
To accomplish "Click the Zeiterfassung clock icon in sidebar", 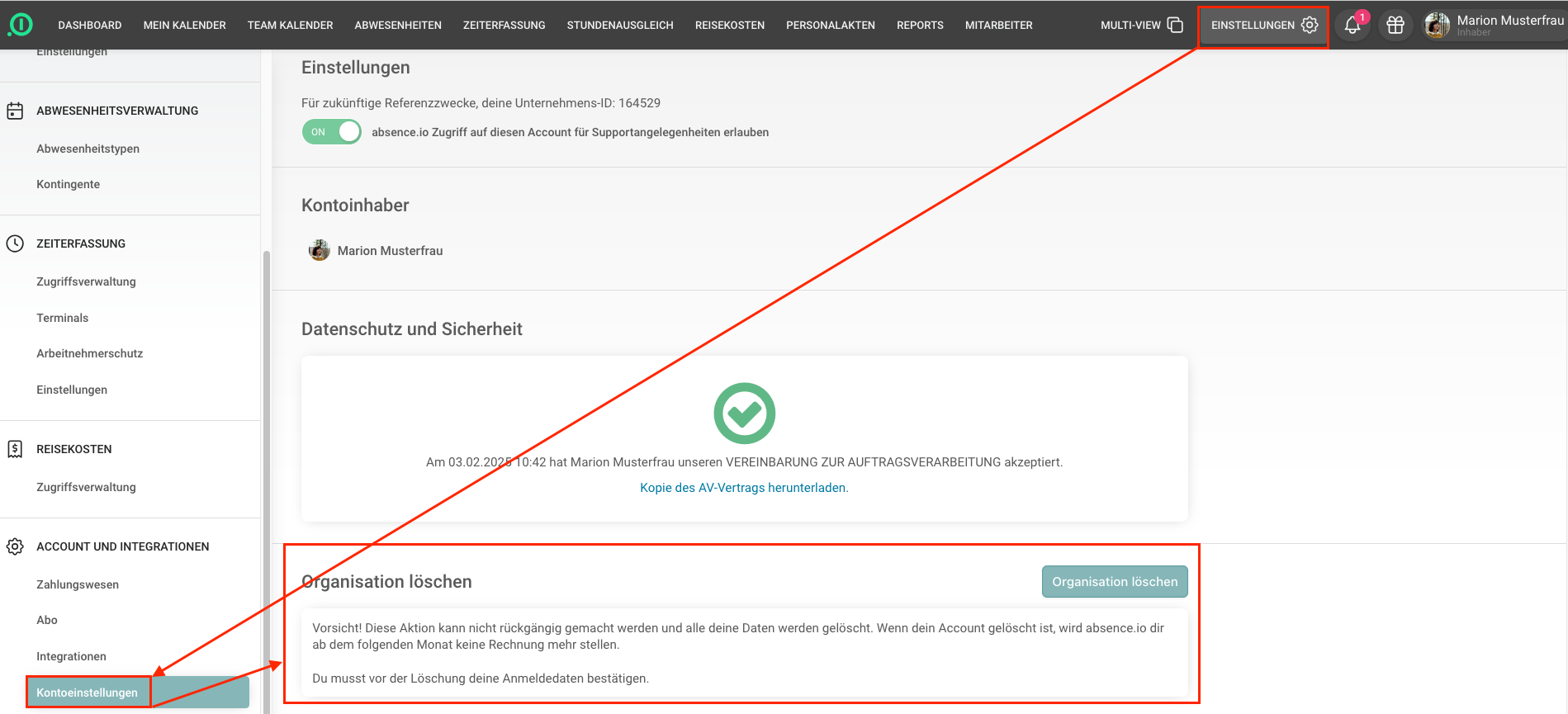I will [15, 244].
